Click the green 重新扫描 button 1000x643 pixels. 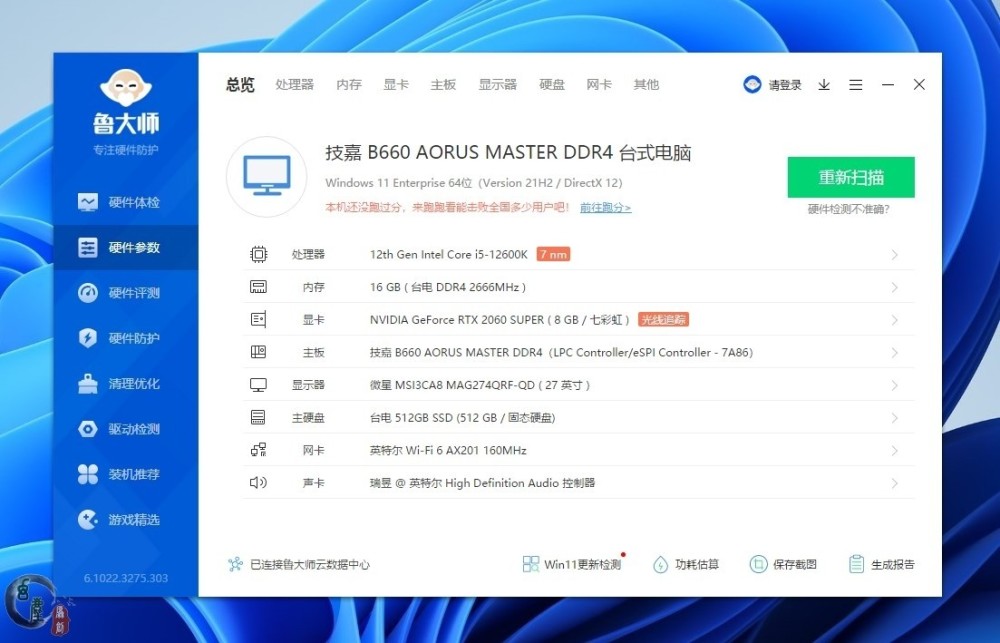851,177
